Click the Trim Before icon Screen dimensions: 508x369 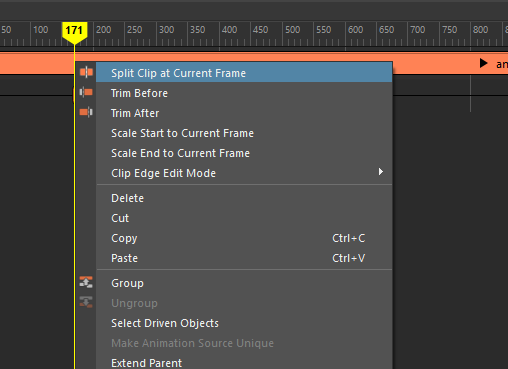click(86, 92)
